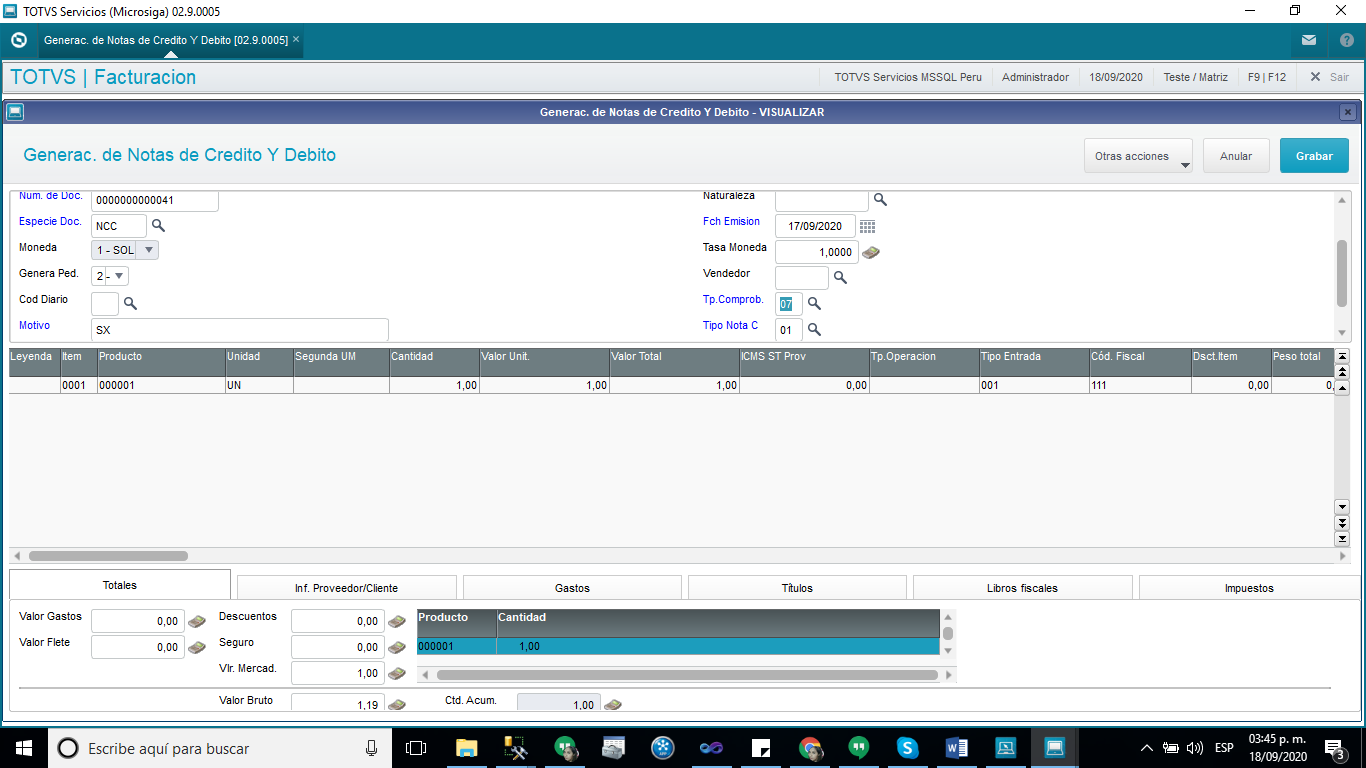The height and width of the screenshot is (768, 1366).
Task: Open lookup search for Vendedor field
Action: click(x=840, y=277)
